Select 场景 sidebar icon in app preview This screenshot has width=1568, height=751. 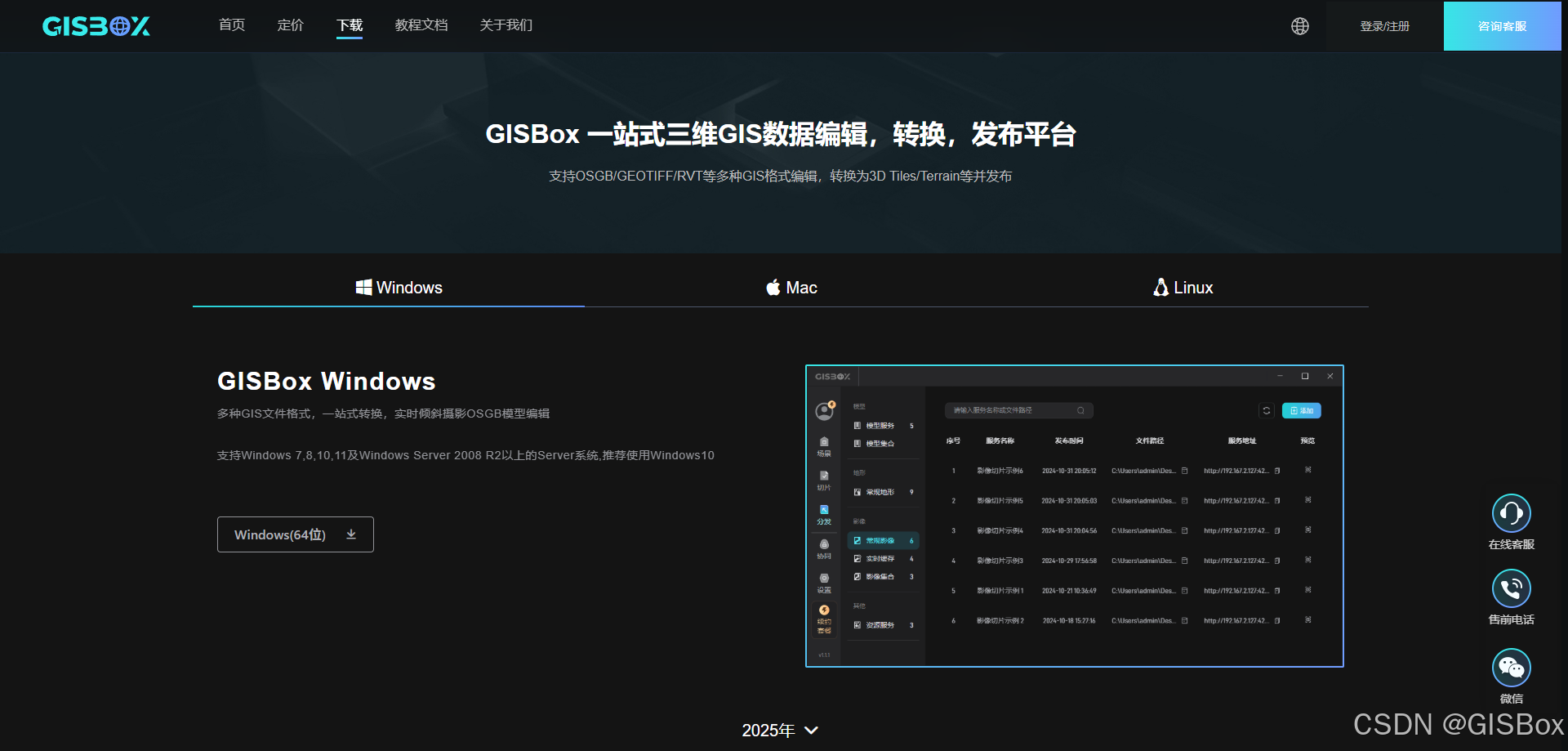824,447
